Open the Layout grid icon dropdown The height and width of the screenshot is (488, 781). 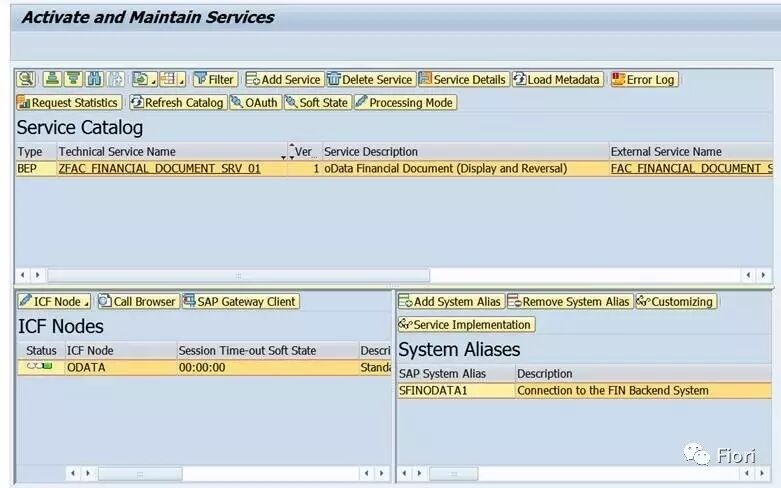(x=172, y=79)
